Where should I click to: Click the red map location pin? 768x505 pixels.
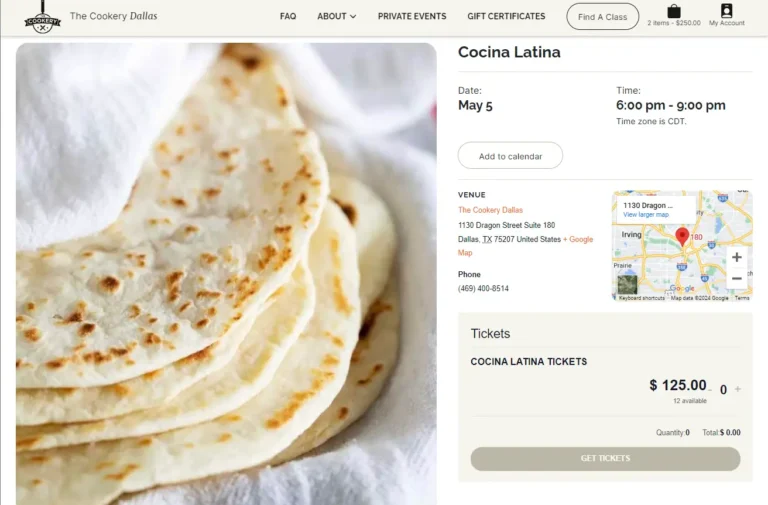point(682,237)
